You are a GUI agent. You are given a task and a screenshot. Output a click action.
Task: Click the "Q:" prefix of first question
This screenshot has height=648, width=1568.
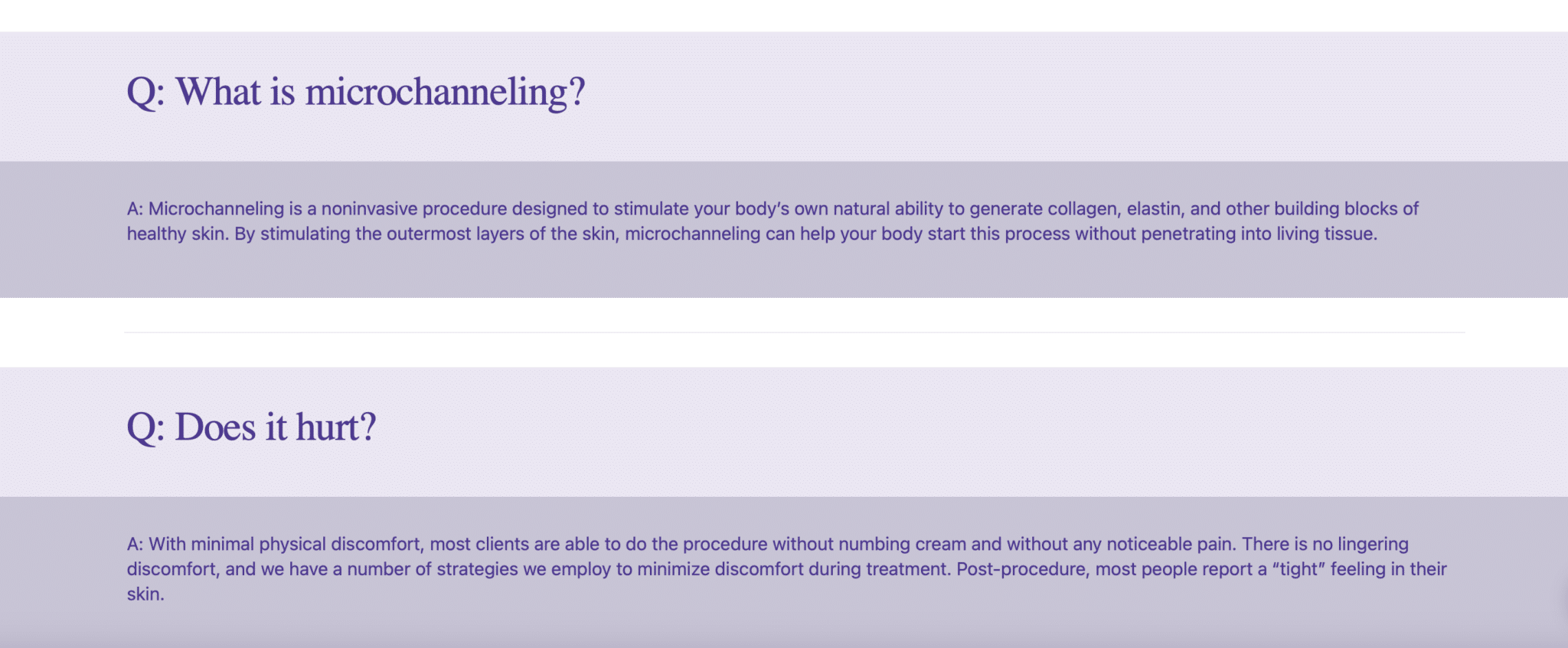tap(145, 93)
